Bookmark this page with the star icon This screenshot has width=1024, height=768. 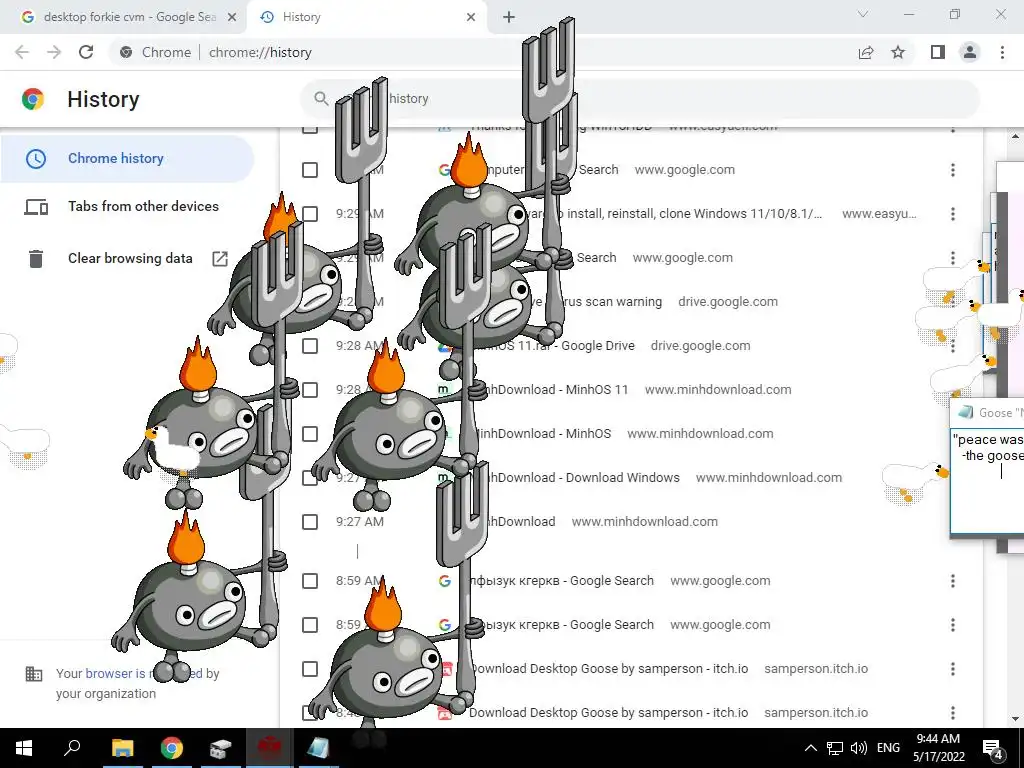click(898, 52)
